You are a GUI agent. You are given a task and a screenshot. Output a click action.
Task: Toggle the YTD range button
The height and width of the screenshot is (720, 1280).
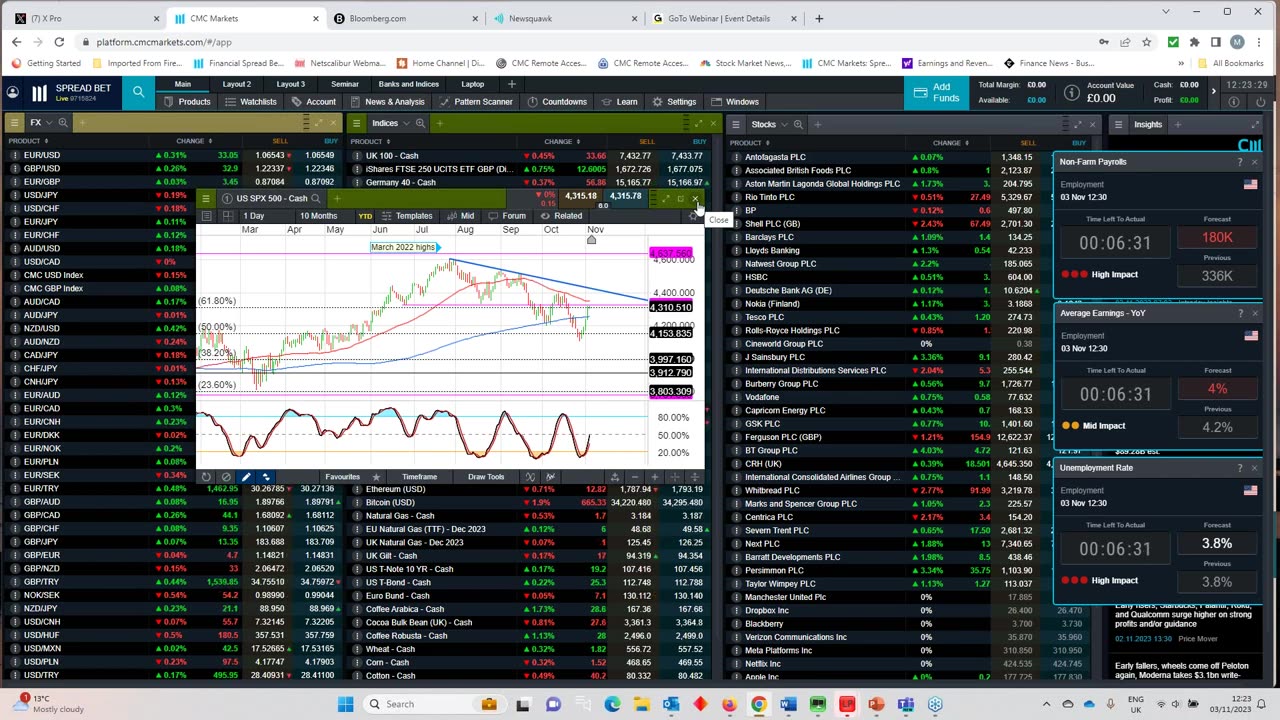point(365,216)
